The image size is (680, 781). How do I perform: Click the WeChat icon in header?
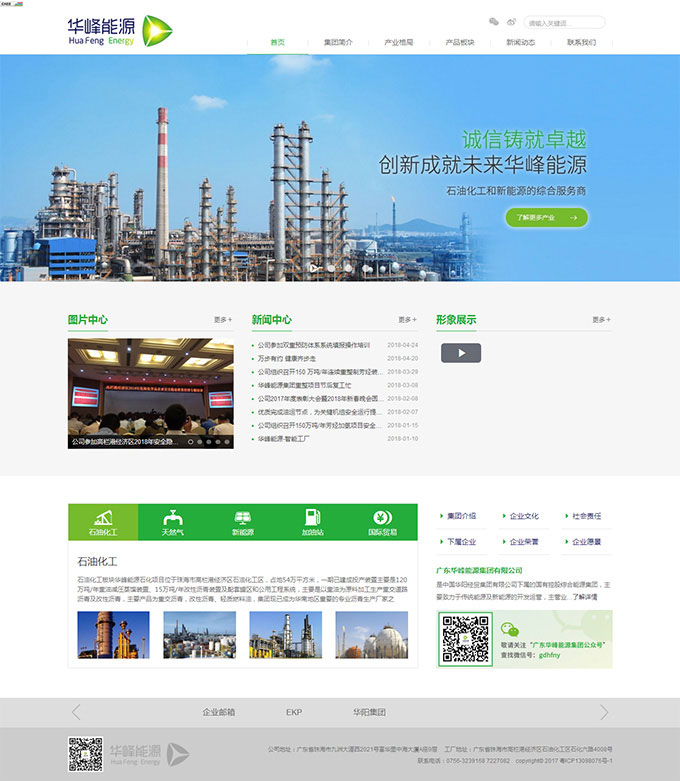pyautogui.click(x=493, y=21)
